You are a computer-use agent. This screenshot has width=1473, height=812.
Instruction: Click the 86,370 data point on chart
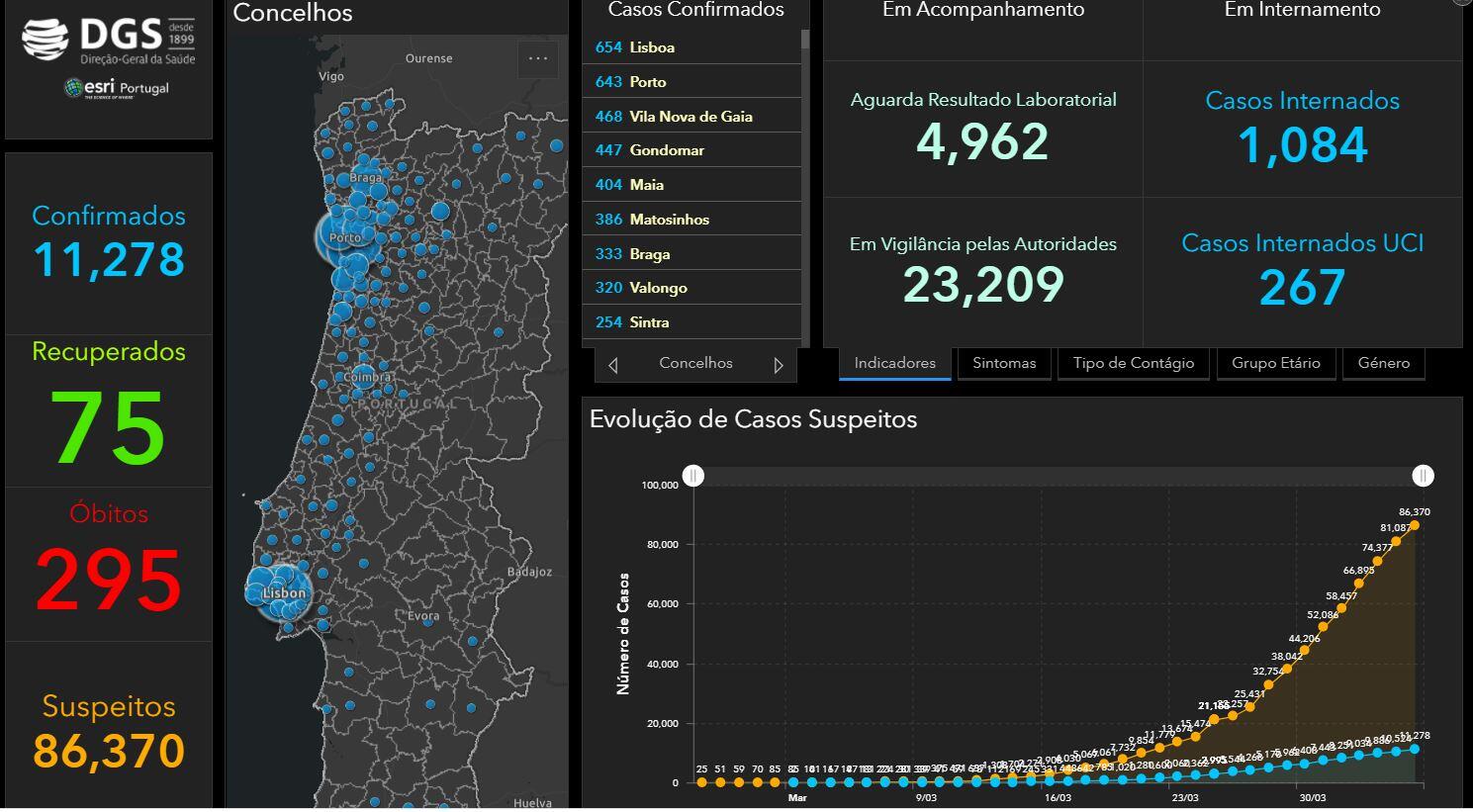1415,525
